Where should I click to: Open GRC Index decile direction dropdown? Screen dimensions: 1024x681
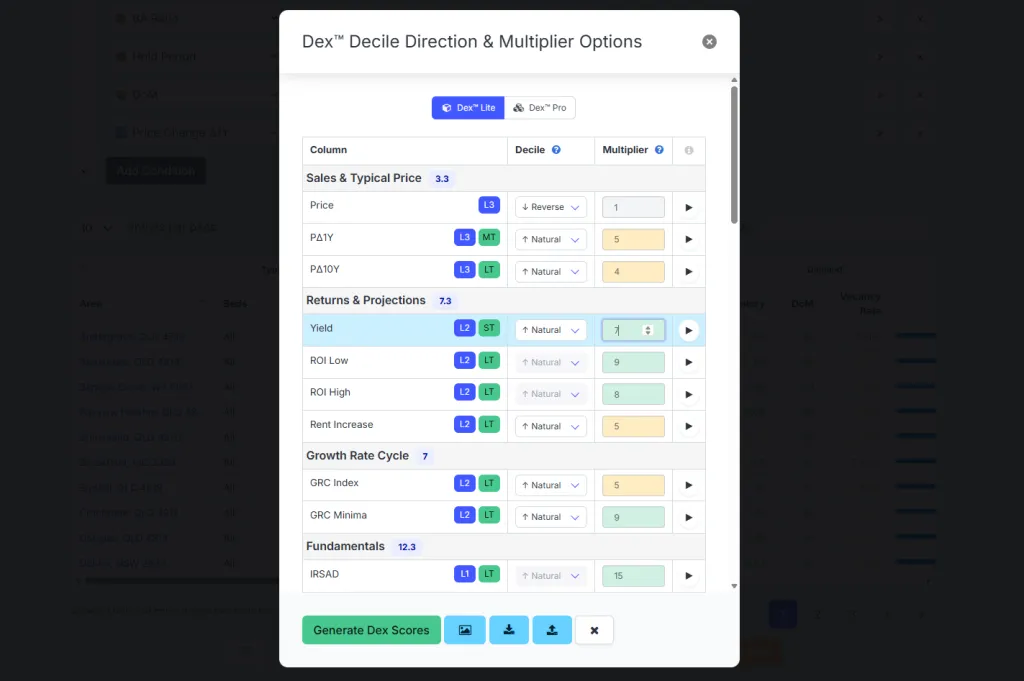pyautogui.click(x=551, y=485)
